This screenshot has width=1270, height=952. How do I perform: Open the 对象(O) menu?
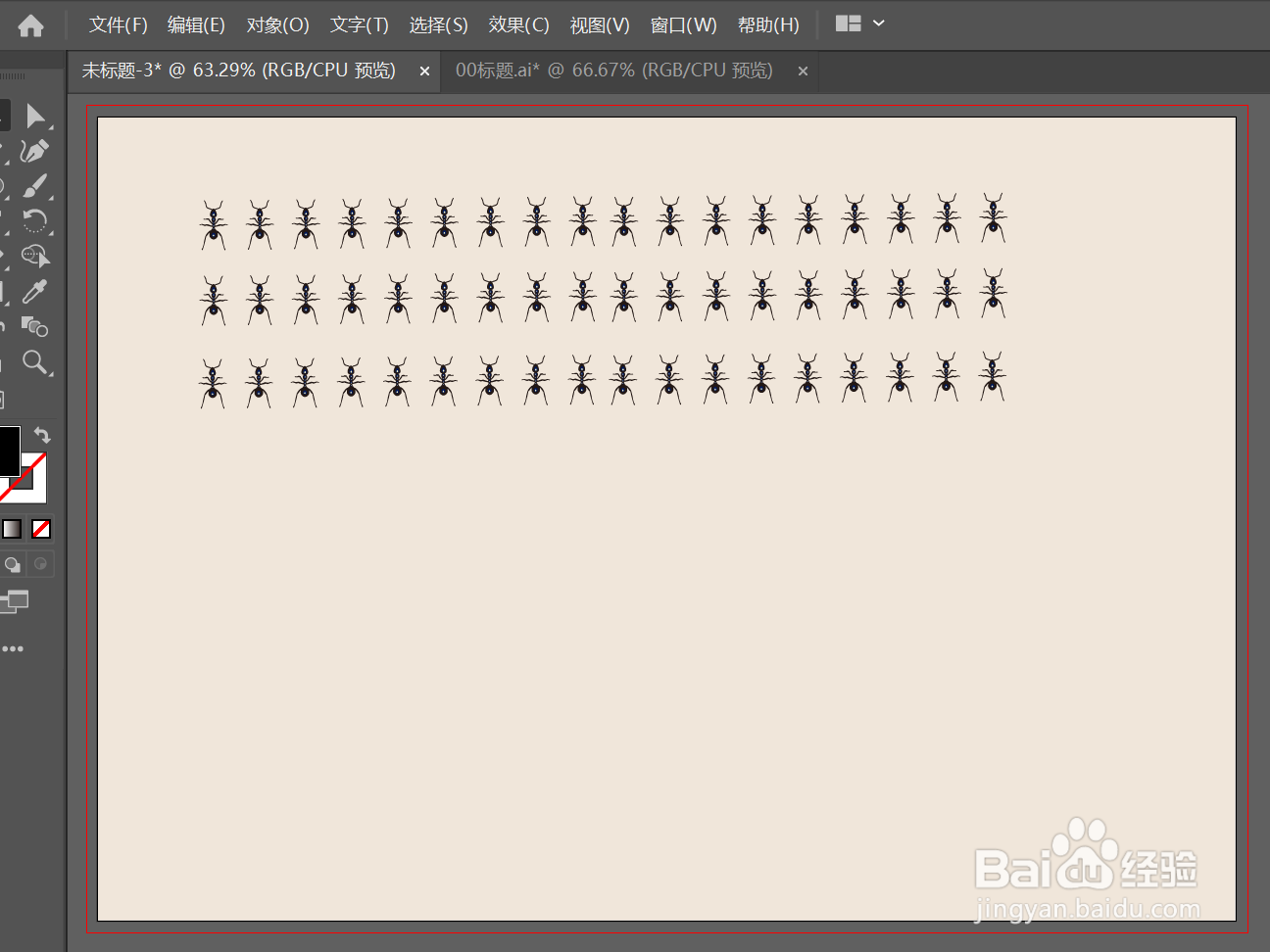278,24
